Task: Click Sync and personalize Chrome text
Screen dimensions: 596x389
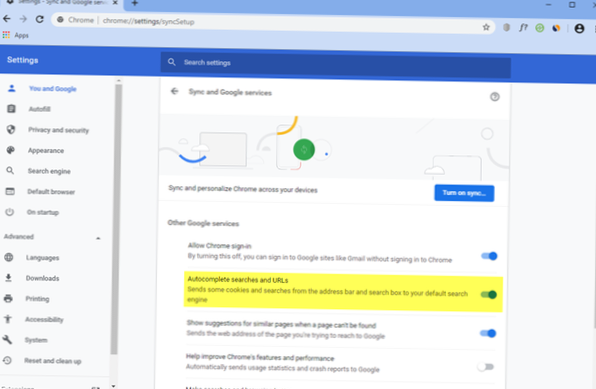Action: pyautogui.click(x=243, y=189)
